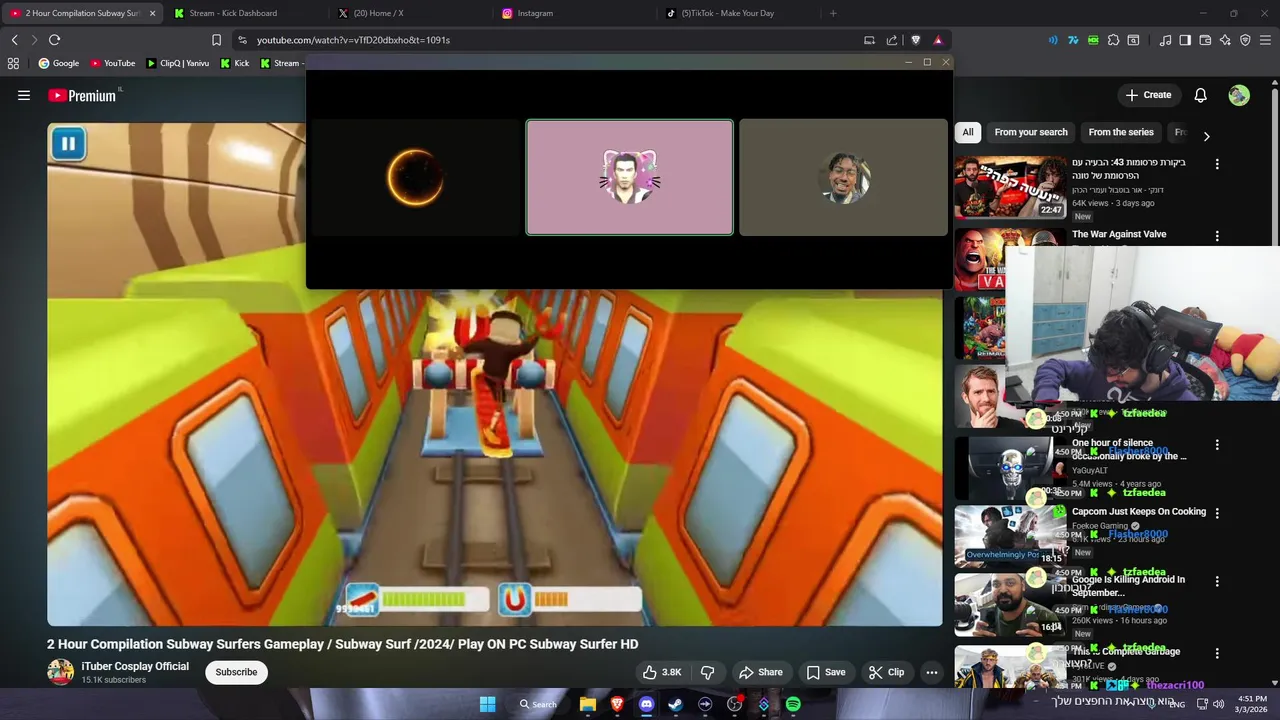Open iTuber Cosplay Official channel name
Image resolution: width=1280 pixels, height=720 pixels.
pos(135,666)
